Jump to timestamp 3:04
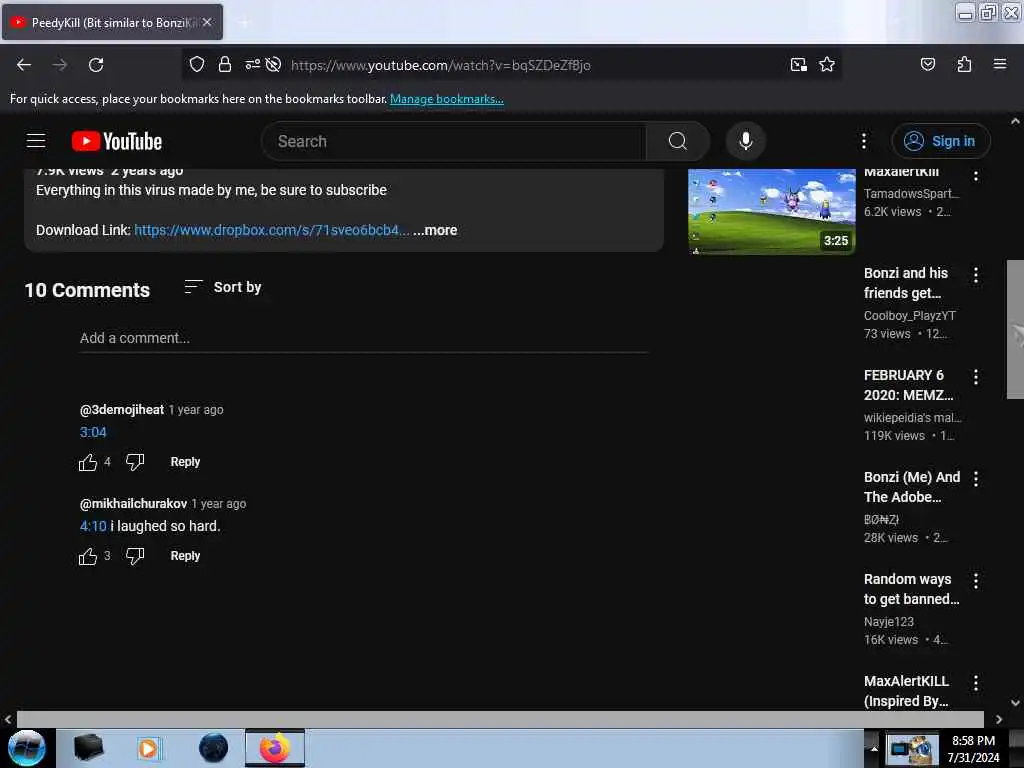Image resolution: width=1024 pixels, height=768 pixels. (93, 432)
